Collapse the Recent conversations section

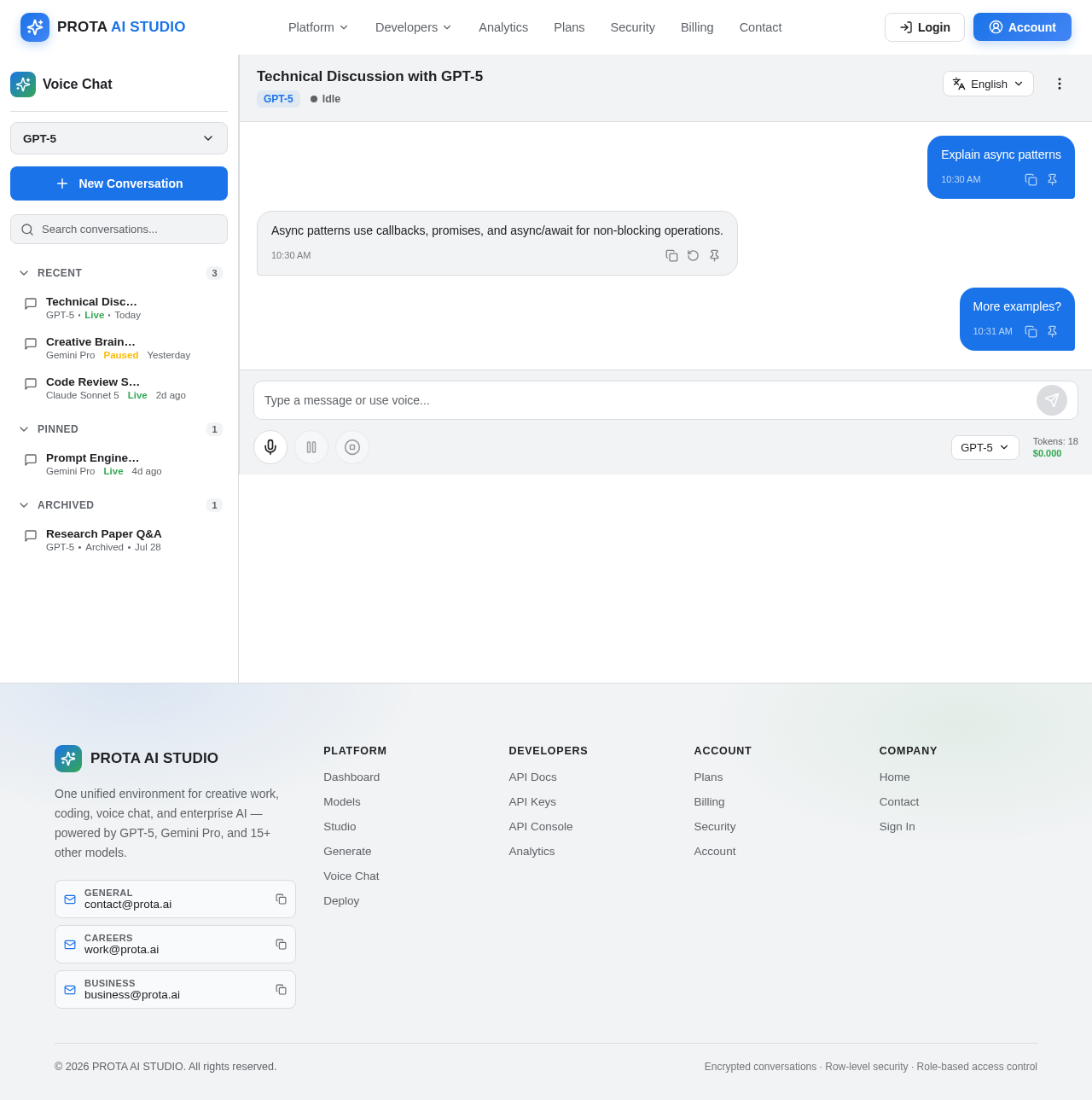(x=119, y=273)
